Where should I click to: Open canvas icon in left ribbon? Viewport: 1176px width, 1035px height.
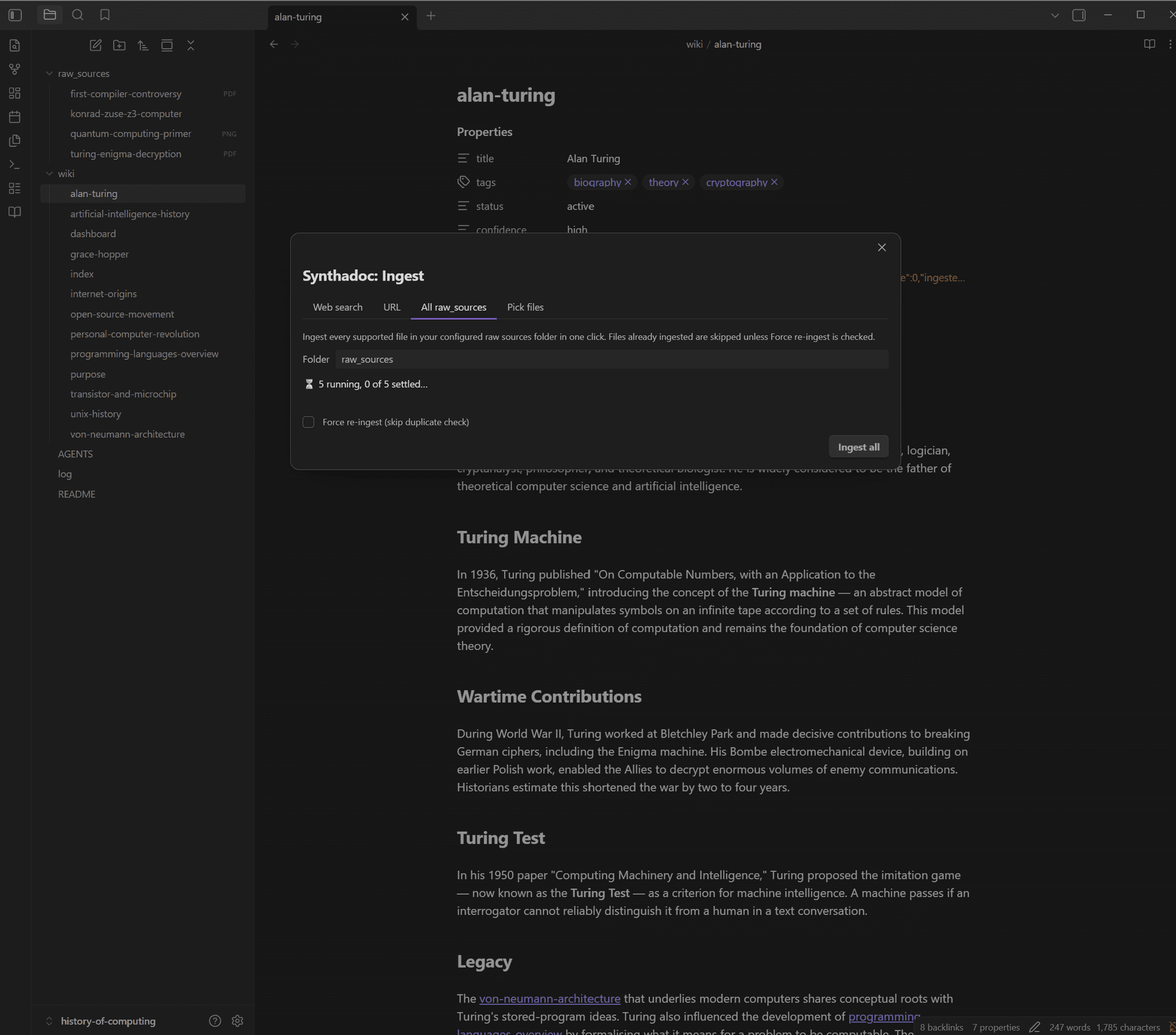click(15, 93)
